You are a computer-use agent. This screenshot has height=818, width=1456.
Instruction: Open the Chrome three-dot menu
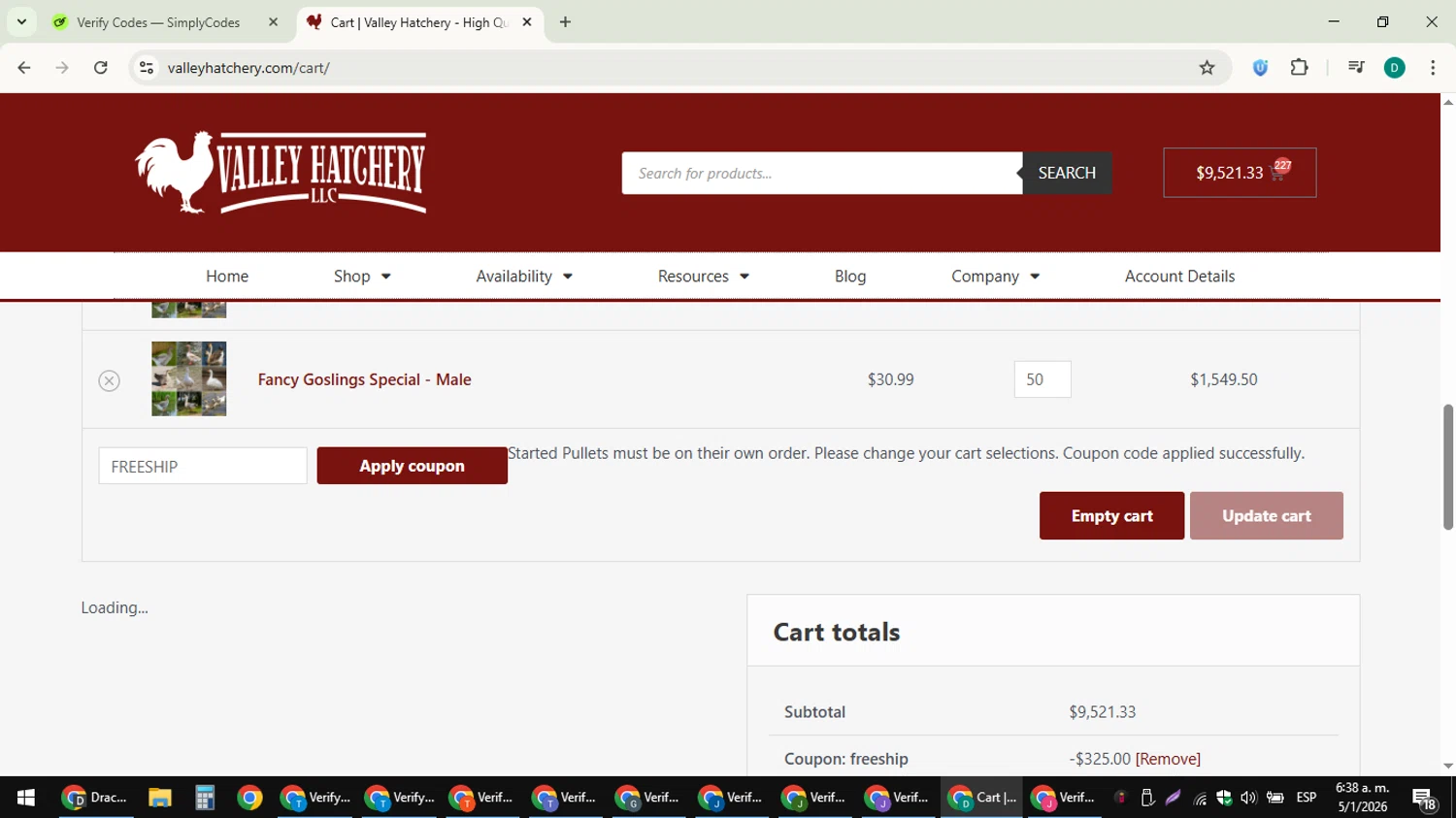point(1433,68)
